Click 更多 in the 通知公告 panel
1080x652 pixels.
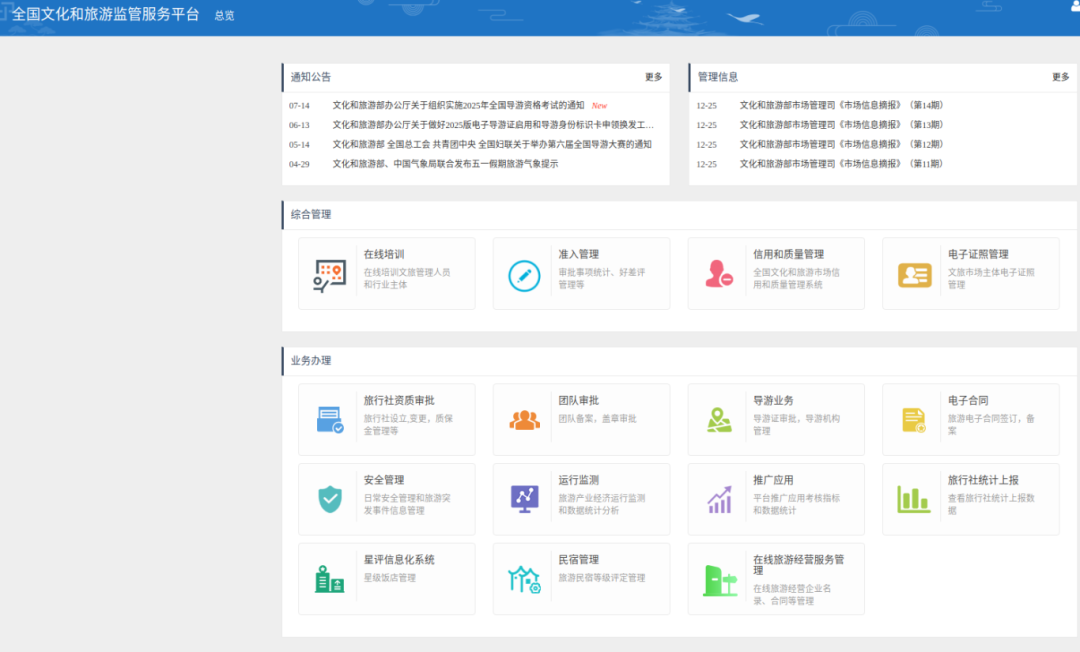click(x=653, y=77)
